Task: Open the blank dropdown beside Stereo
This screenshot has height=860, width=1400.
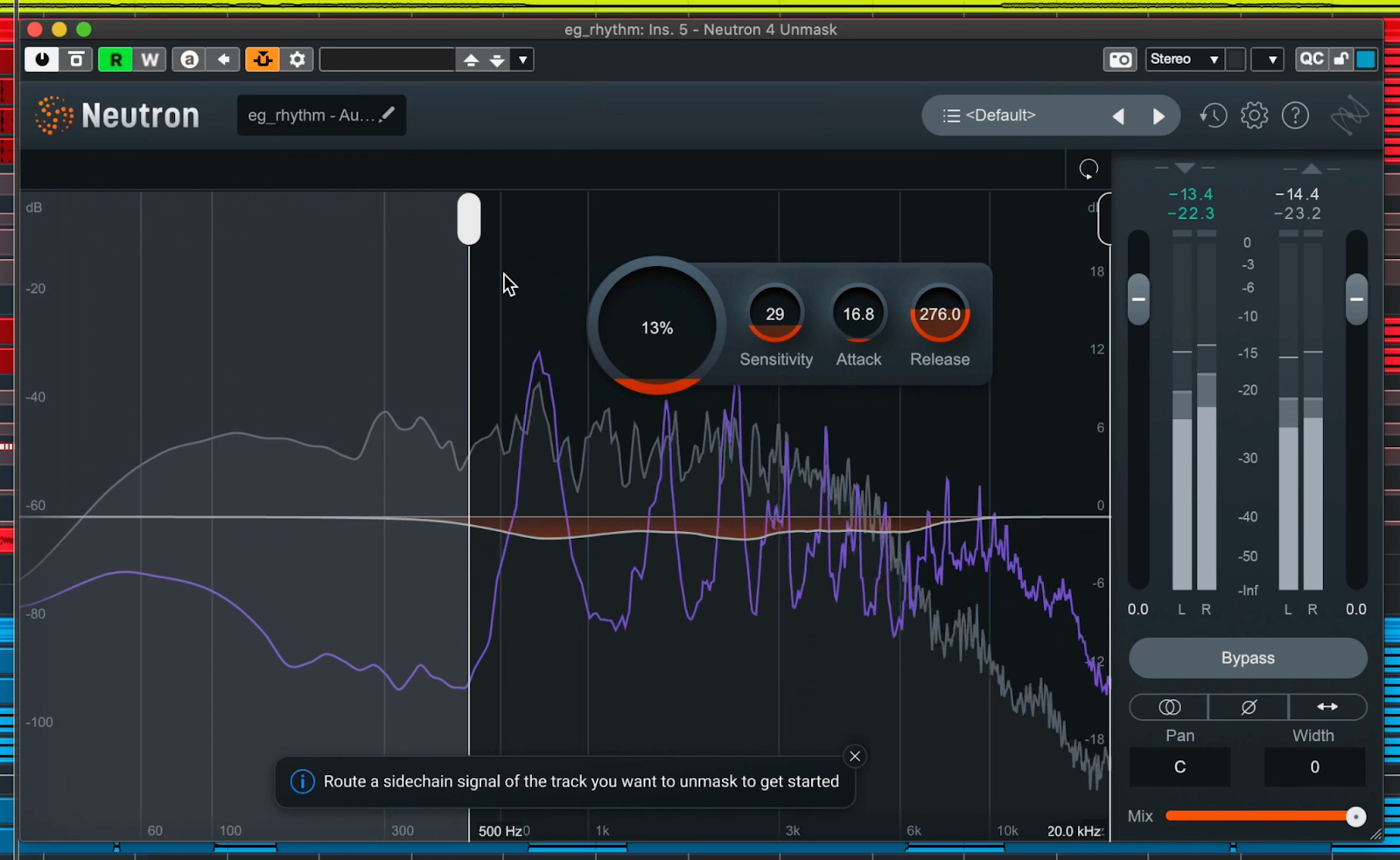Action: click(1268, 59)
